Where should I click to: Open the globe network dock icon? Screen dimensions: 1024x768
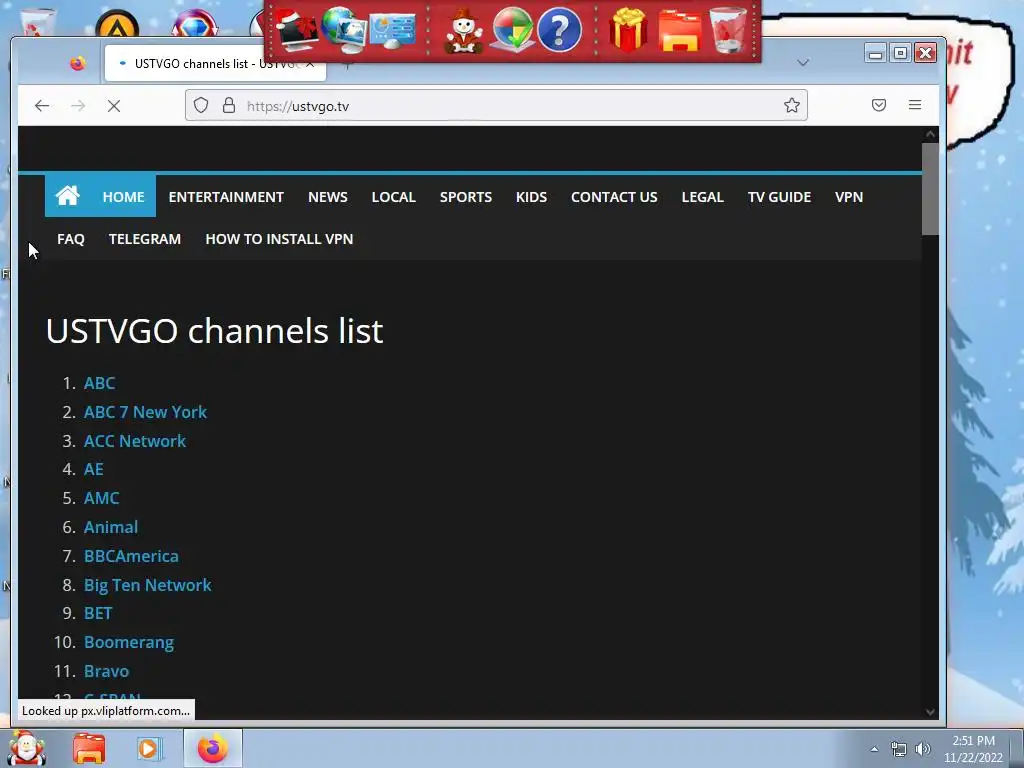click(x=344, y=30)
